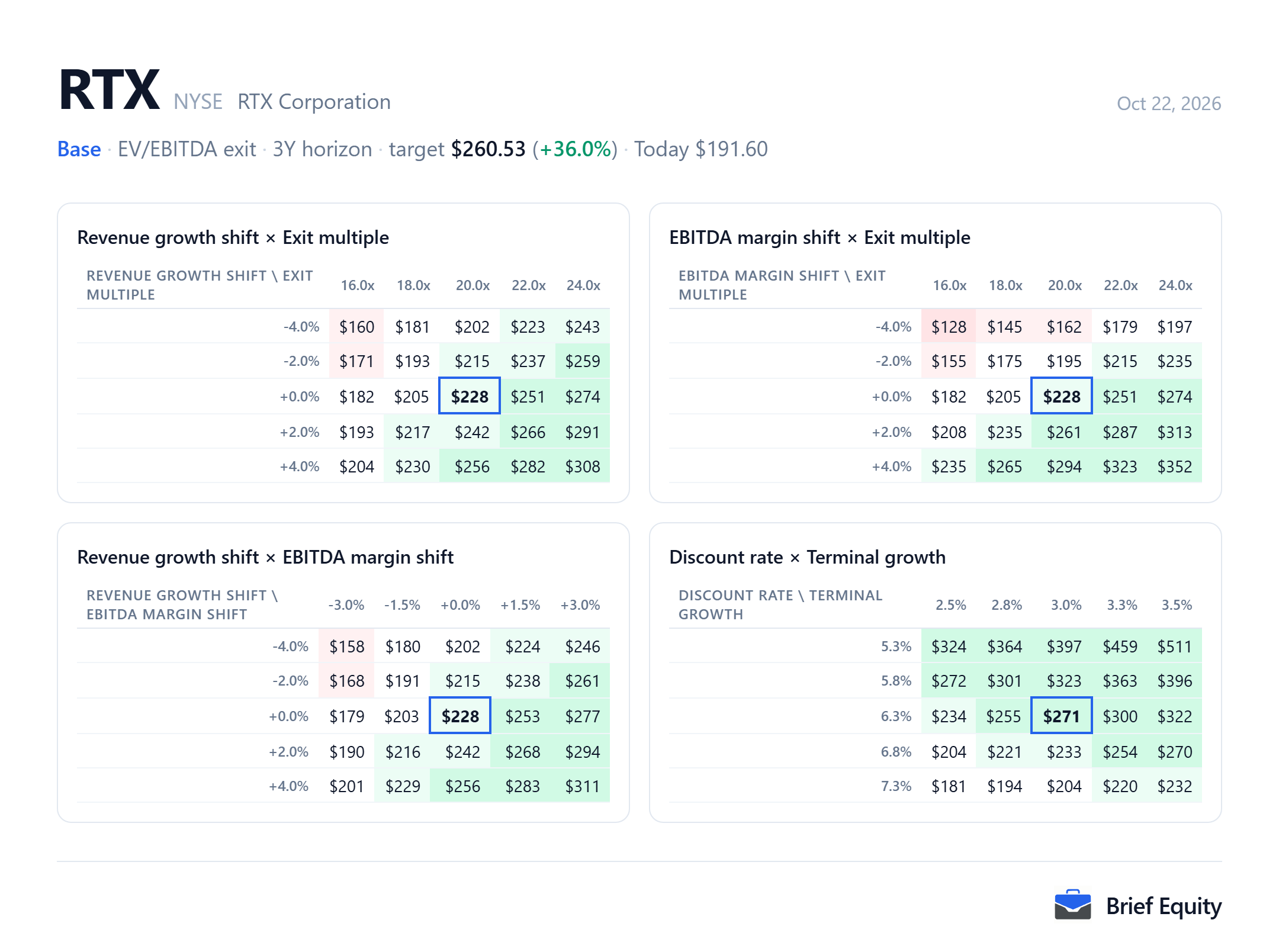Viewport: 1279px width, 952px height.
Task: Click the Oct 22, 2026 date
Action: tap(1168, 104)
